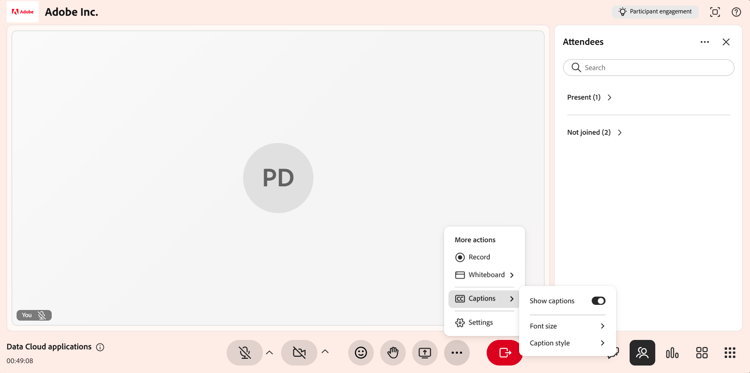Click the Show captions label
This screenshot has height=373, width=750.
click(x=551, y=301)
